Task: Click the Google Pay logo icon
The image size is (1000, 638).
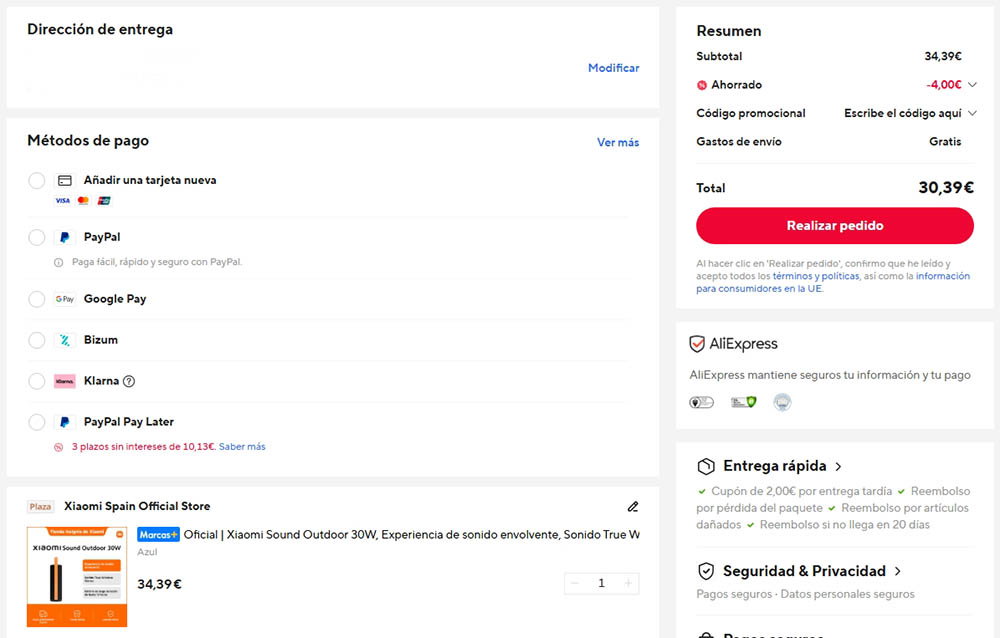Action: pyautogui.click(x=64, y=299)
